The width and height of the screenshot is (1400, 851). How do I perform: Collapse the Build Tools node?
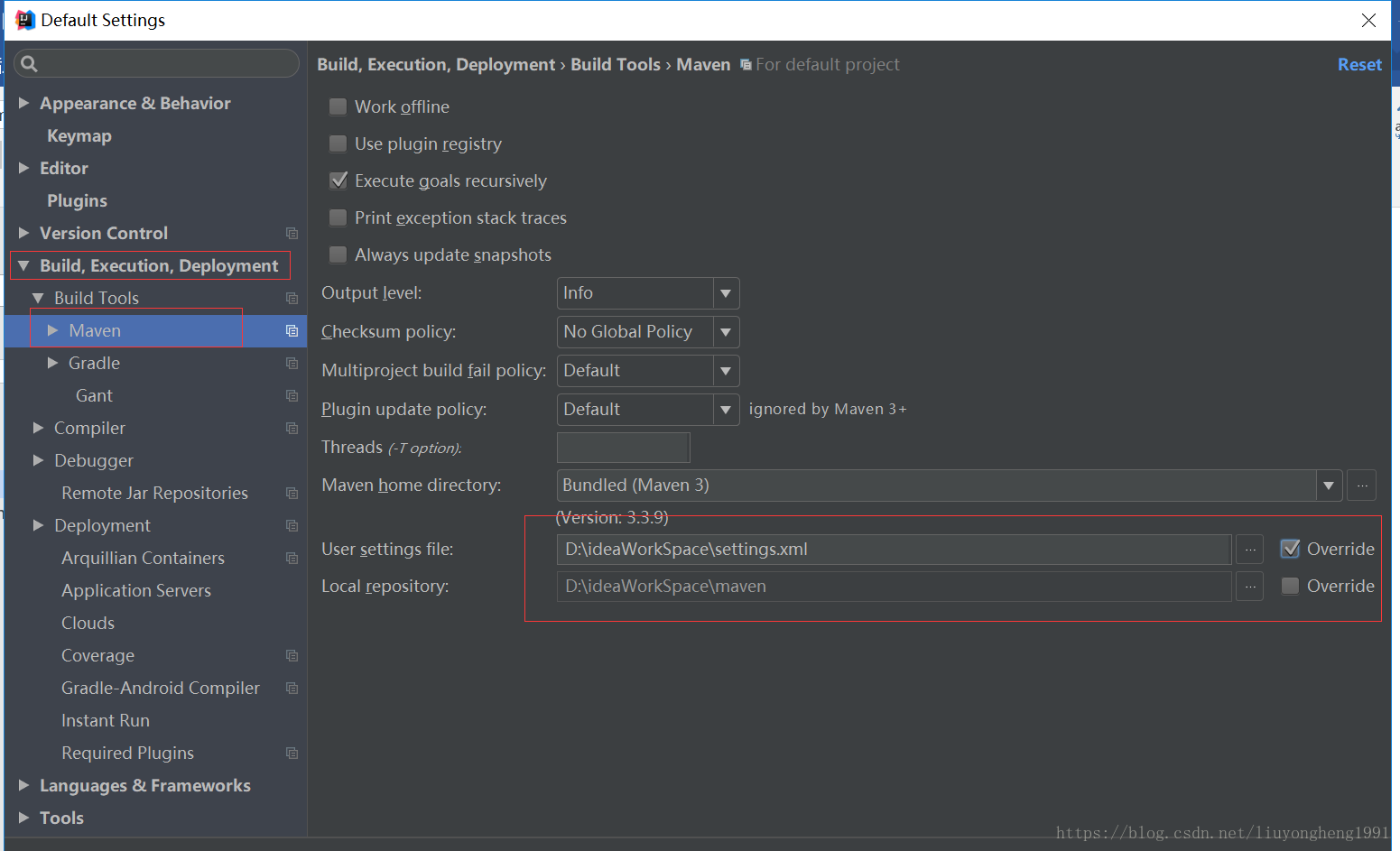(x=38, y=298)
